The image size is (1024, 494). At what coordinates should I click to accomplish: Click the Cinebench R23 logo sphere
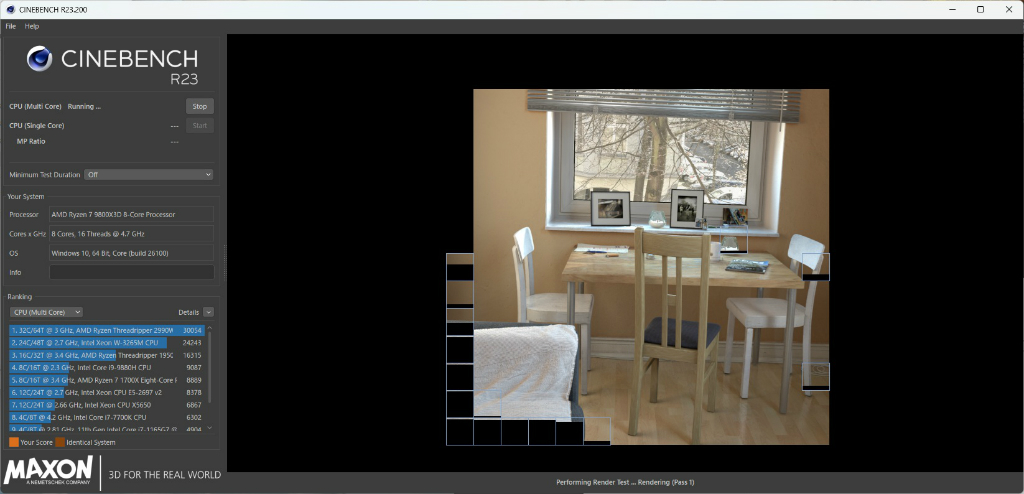click(x=39, y=59)
